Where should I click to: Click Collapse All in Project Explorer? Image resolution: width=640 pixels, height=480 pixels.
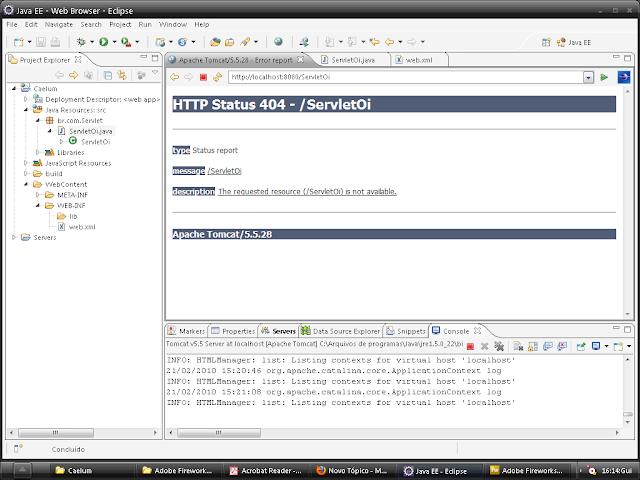click(108, 75)
